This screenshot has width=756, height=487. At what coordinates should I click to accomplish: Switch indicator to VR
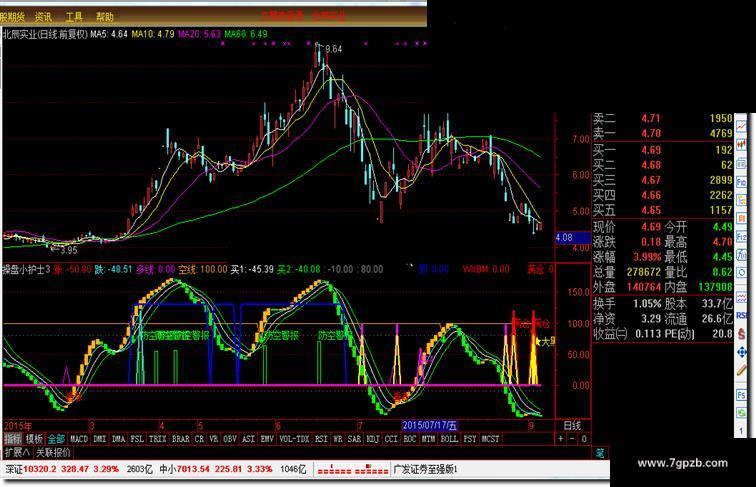214,439
